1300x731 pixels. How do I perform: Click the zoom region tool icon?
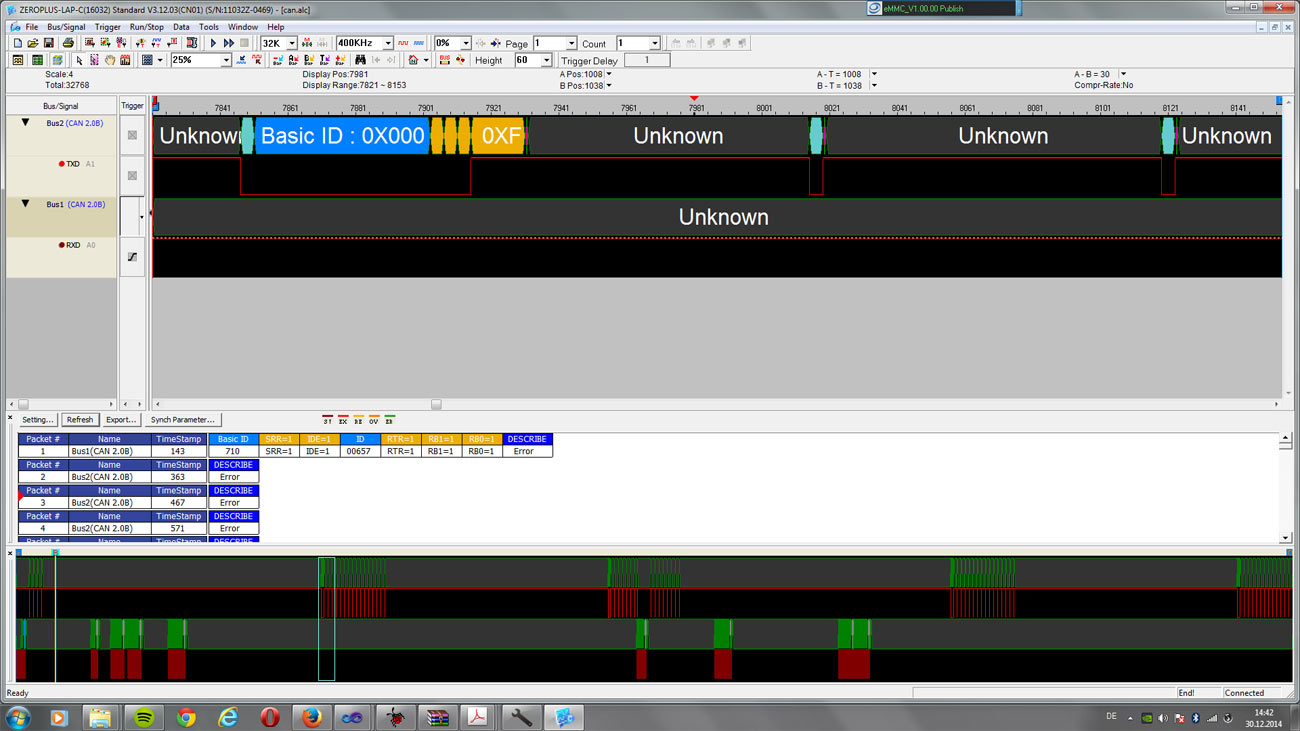[x=94, y=60]
